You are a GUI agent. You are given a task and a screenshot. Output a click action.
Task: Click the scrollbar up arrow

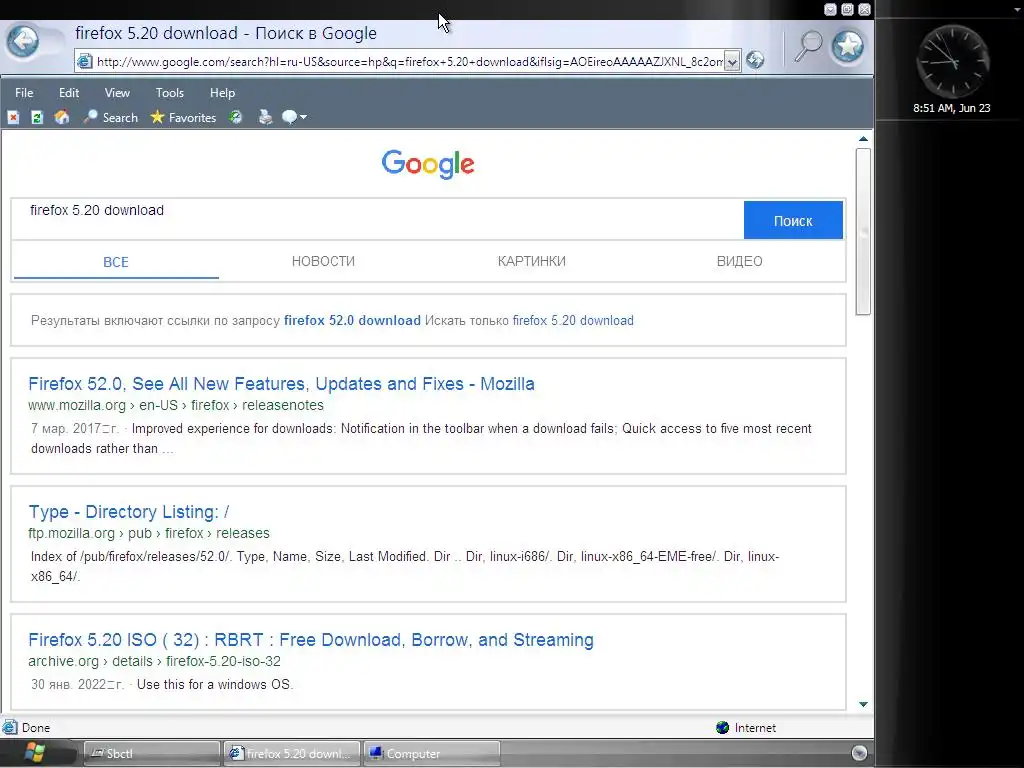(863, 138)
